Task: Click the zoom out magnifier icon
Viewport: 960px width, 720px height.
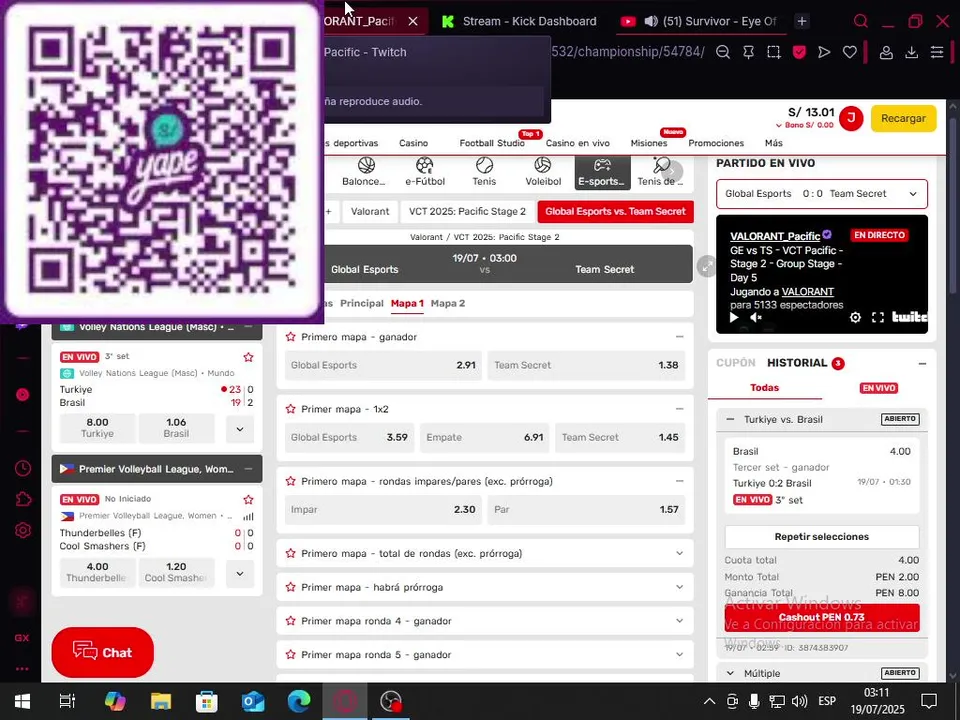Action: [722, 53]
